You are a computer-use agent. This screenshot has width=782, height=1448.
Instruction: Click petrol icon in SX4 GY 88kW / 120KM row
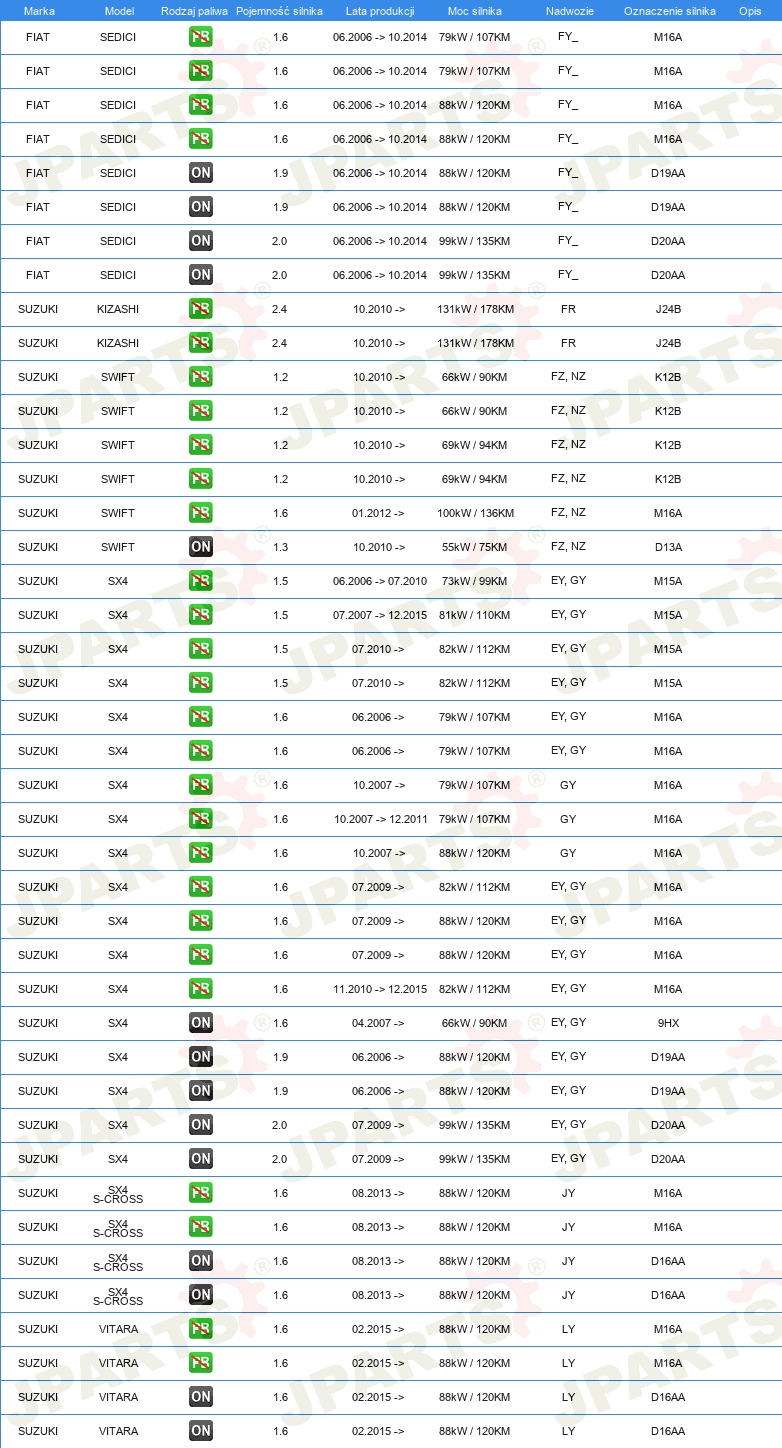(x=201, y=853)
